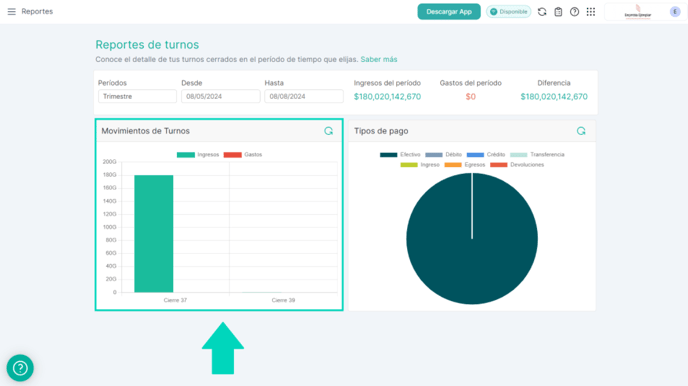This screenshot has height=386, width=688.
Task: Open the Períodos Trimestre dropdown
Action: [x=137, y=96]
